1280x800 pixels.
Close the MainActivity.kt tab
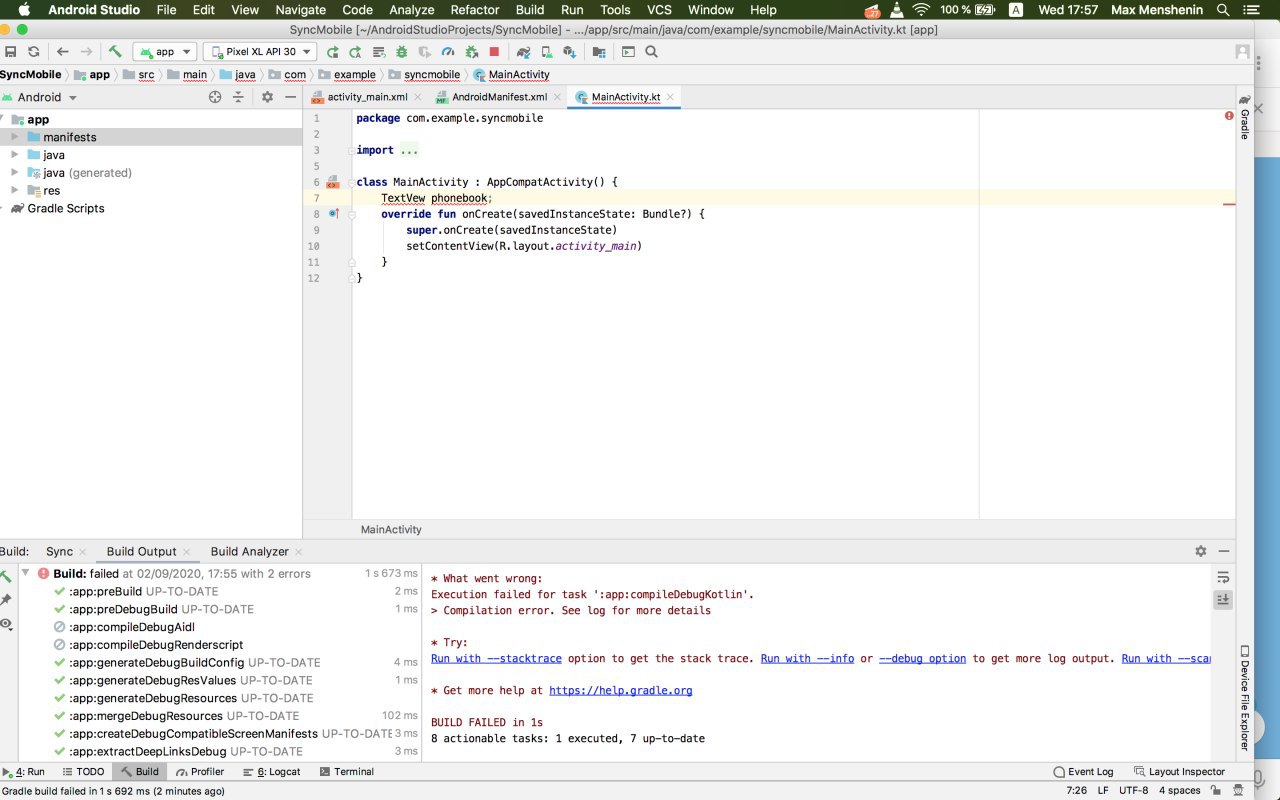671,97
